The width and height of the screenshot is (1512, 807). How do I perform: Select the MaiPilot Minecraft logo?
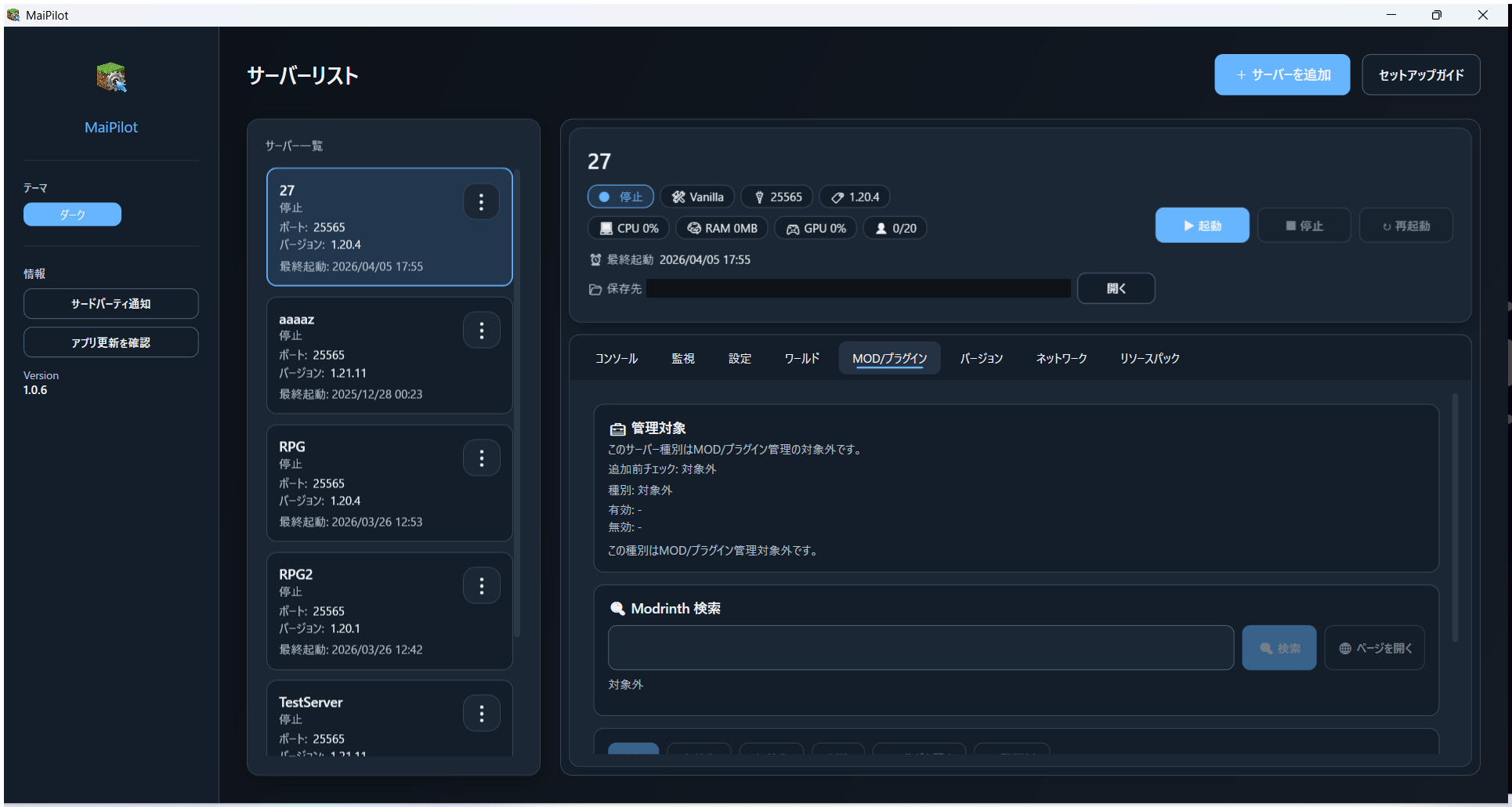110,77
